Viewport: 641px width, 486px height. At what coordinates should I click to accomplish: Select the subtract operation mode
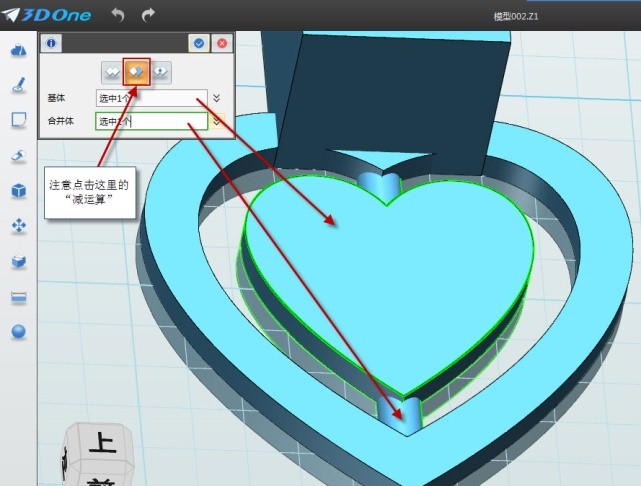pos(136,72)
